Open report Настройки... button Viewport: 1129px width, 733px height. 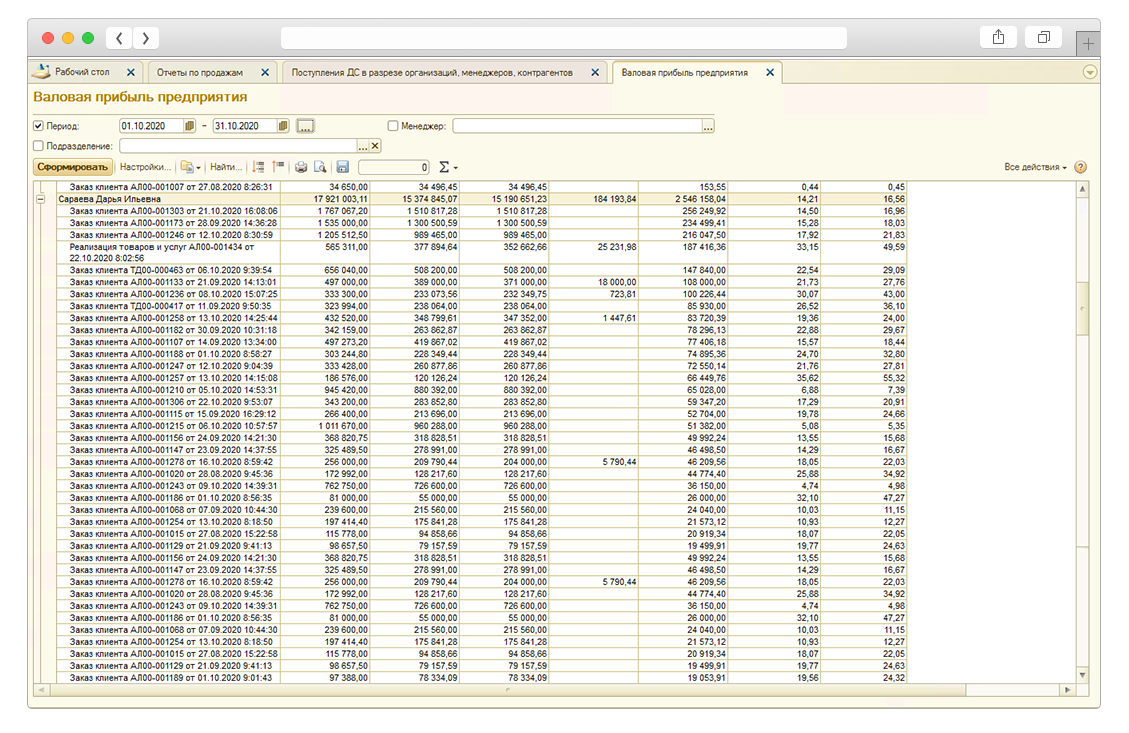tap(146, 167)
